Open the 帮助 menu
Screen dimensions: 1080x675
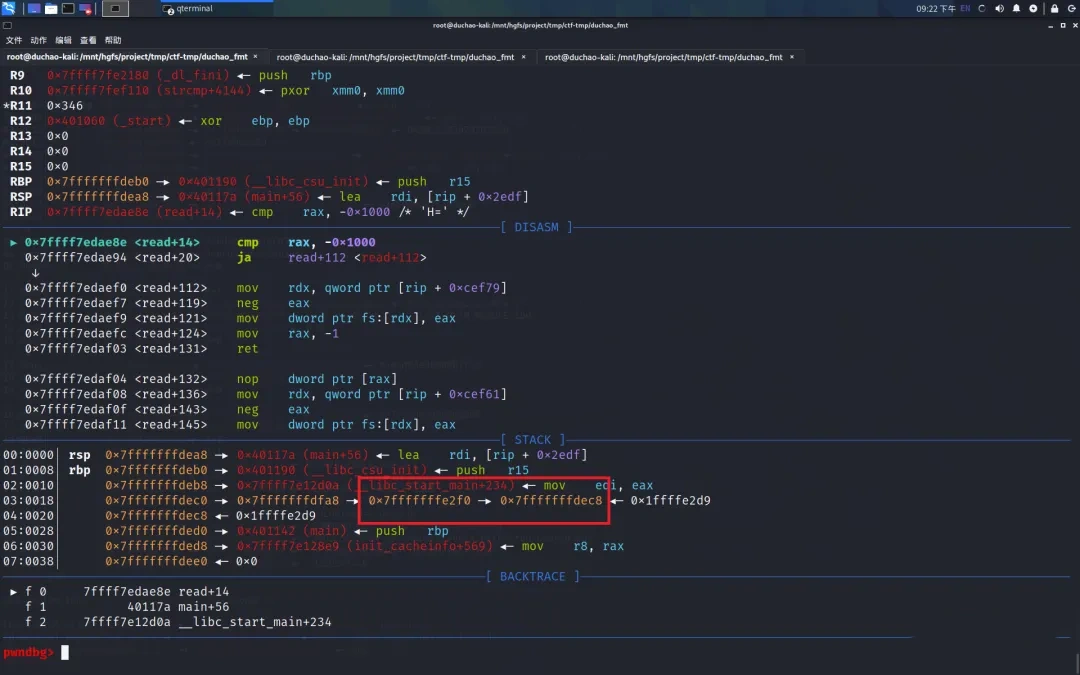coord(113,40)
